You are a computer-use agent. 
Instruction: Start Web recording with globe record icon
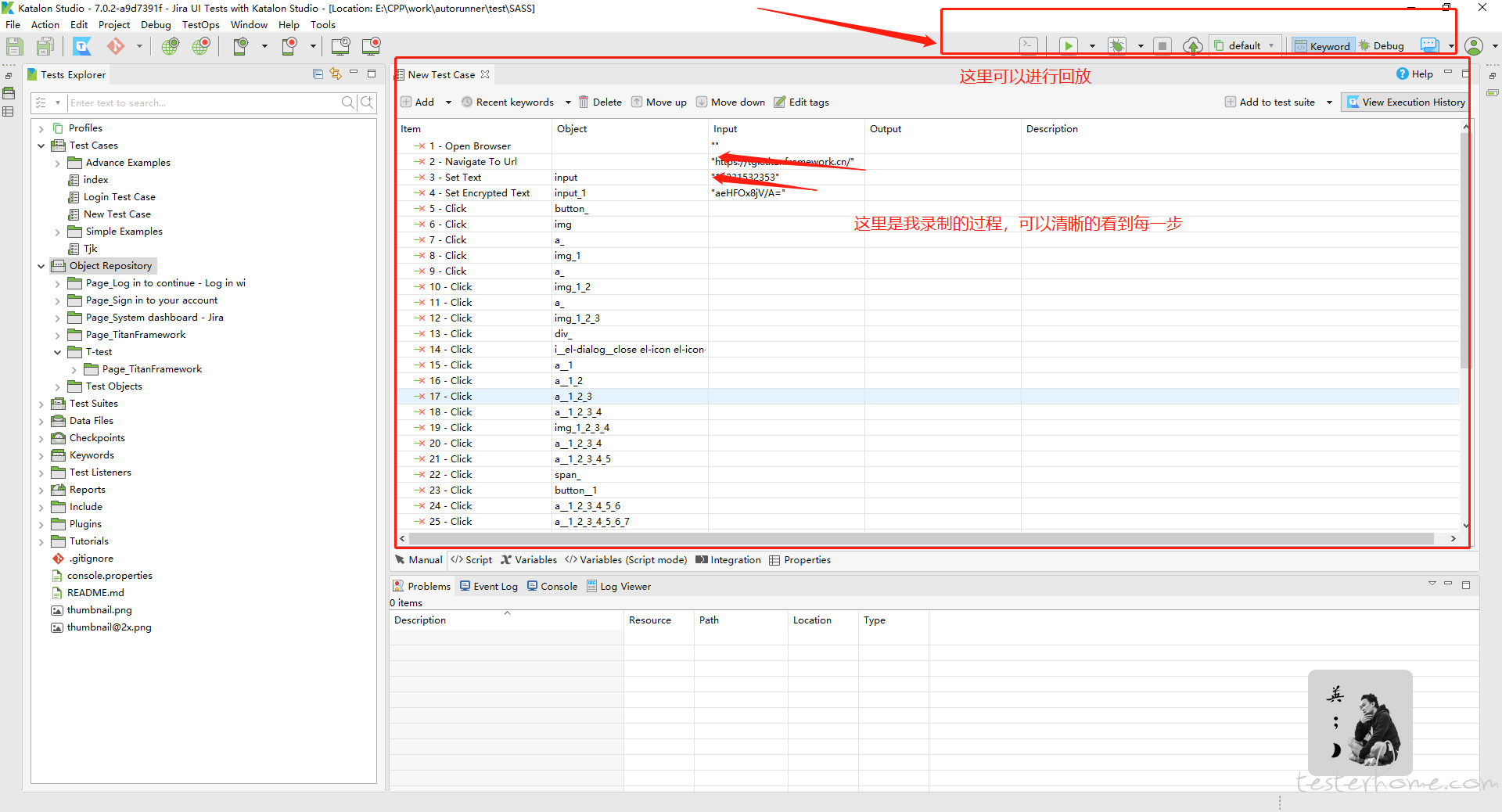coord(202,46)
